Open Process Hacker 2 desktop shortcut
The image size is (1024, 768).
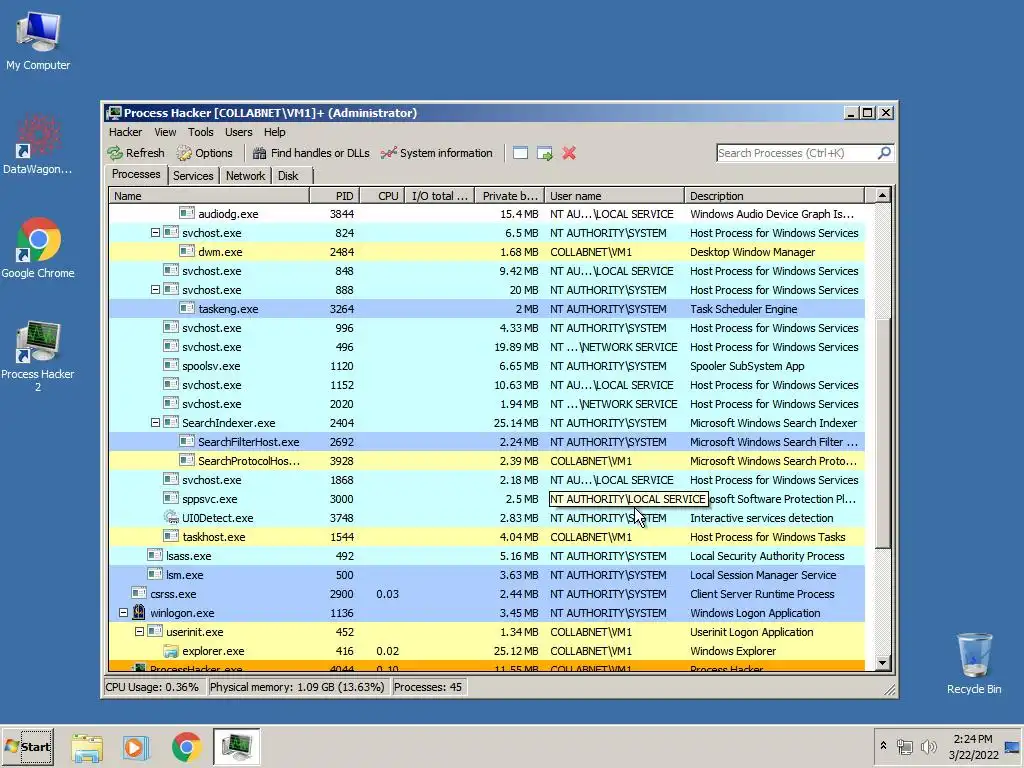pyautogui.click(x=38, y=356)
